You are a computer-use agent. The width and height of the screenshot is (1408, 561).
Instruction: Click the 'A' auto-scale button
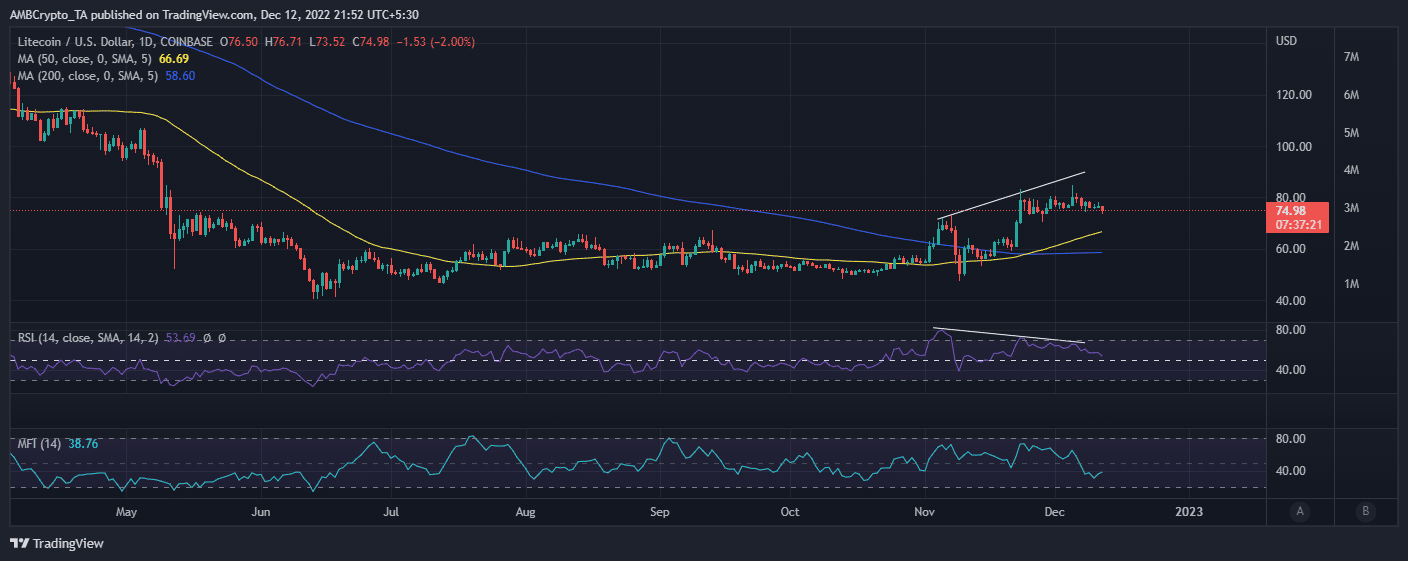(x=1299, y=511)
